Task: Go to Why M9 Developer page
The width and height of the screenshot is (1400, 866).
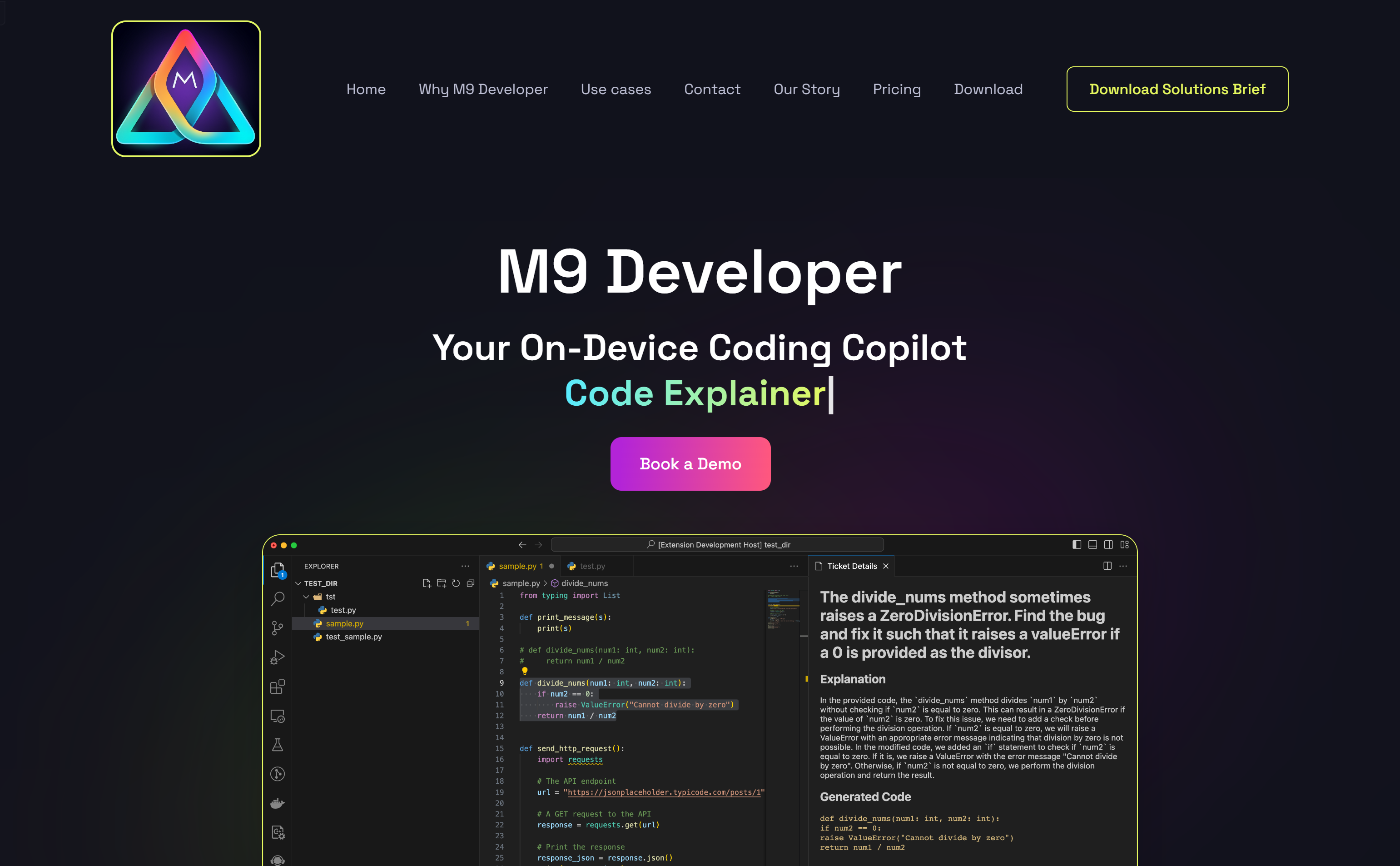Action: click(483, 90)
